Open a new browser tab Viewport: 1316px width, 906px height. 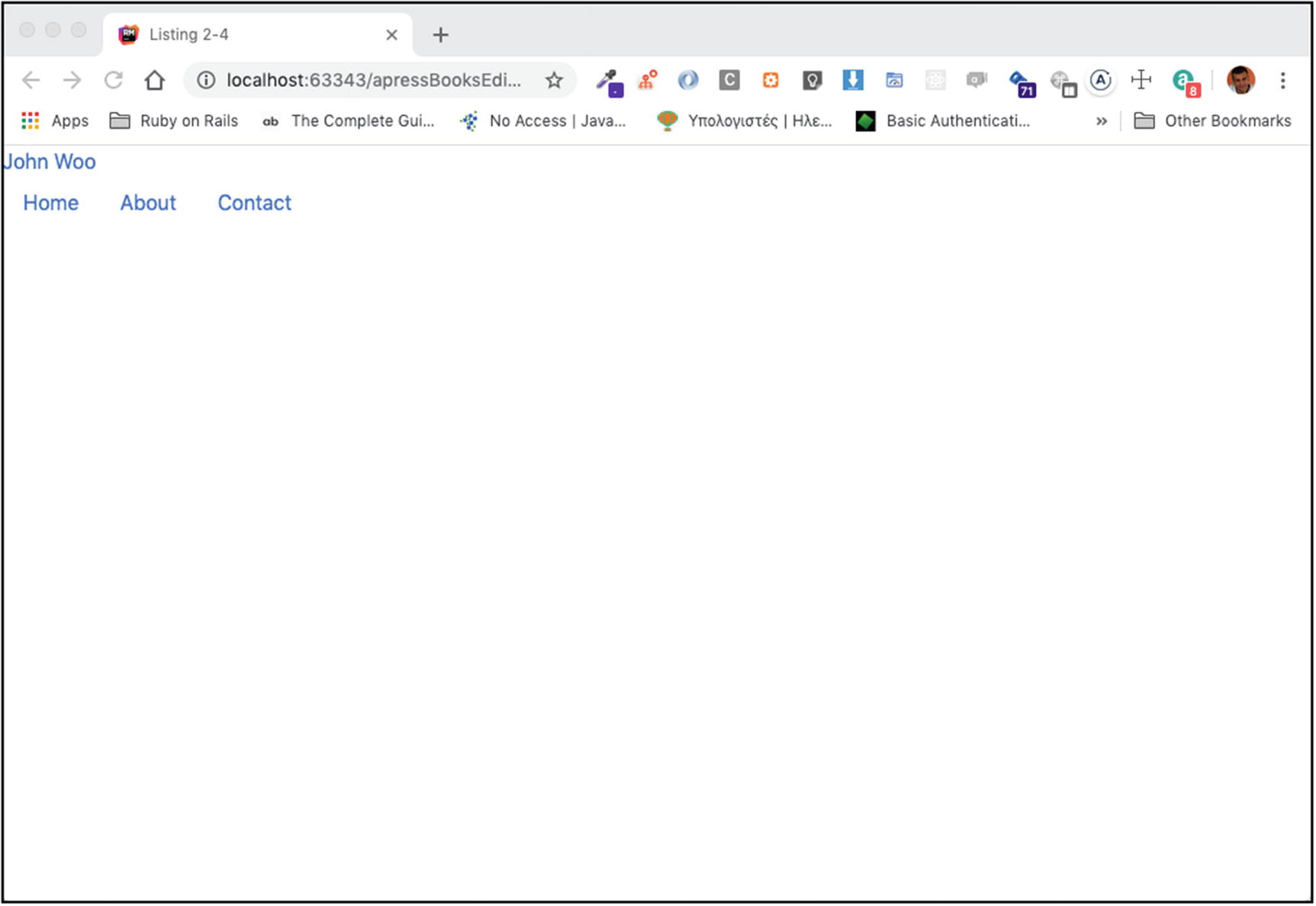pyautogui.click(x=440, y=35)
